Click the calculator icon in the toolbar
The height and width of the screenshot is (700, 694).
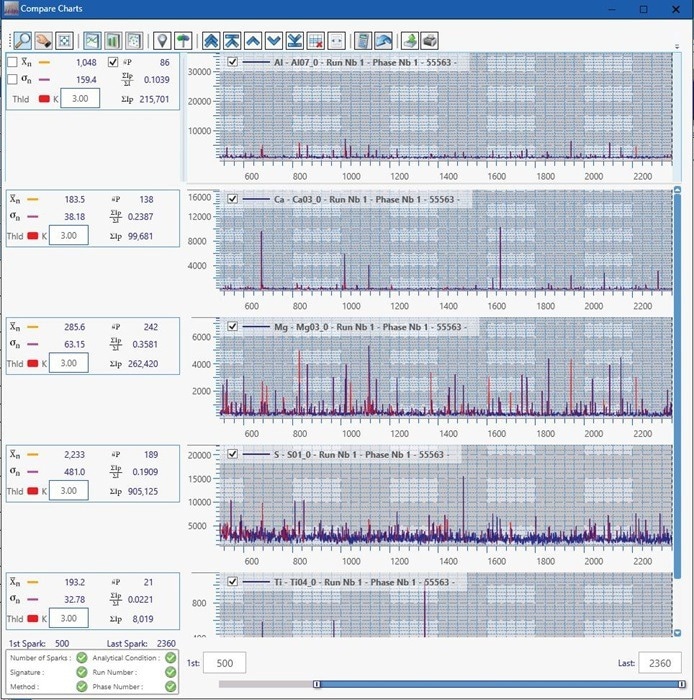[364, 41]
